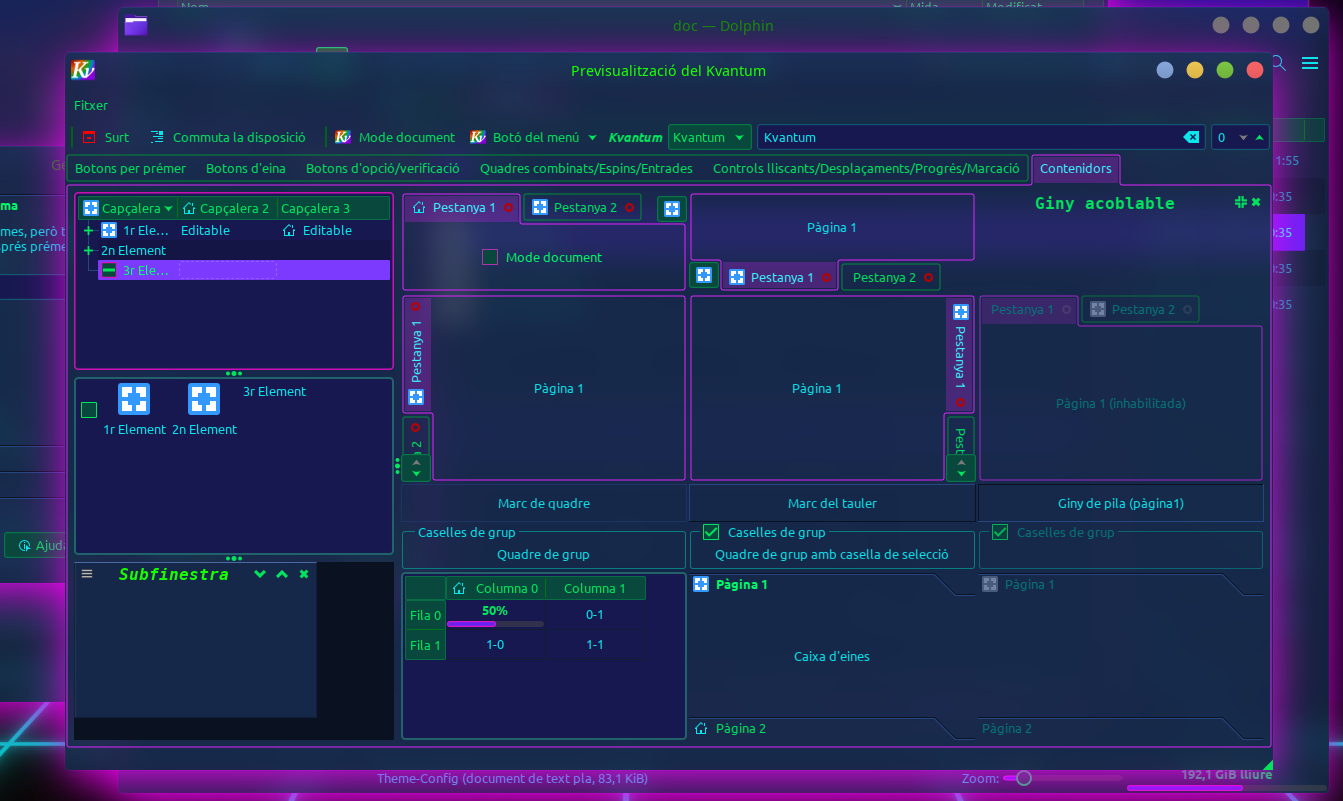Viewport: 1343px width, 801px height.
Task: Open the Dolphin hamburger menu icon
Action: tap(1310, 63)
